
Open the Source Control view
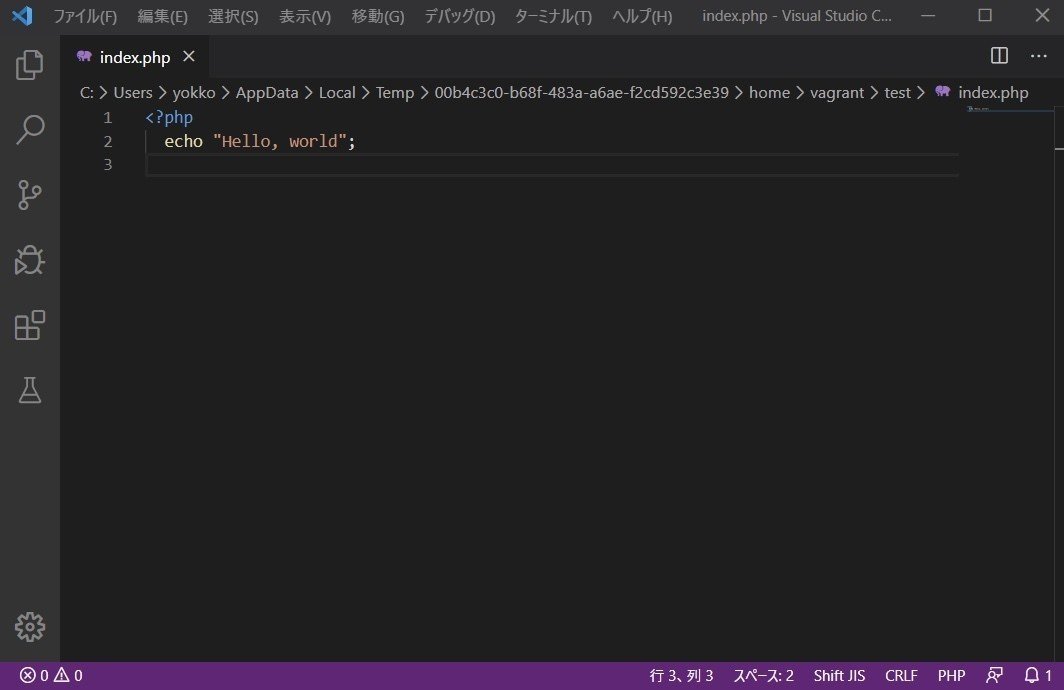[x=29, y=195]
